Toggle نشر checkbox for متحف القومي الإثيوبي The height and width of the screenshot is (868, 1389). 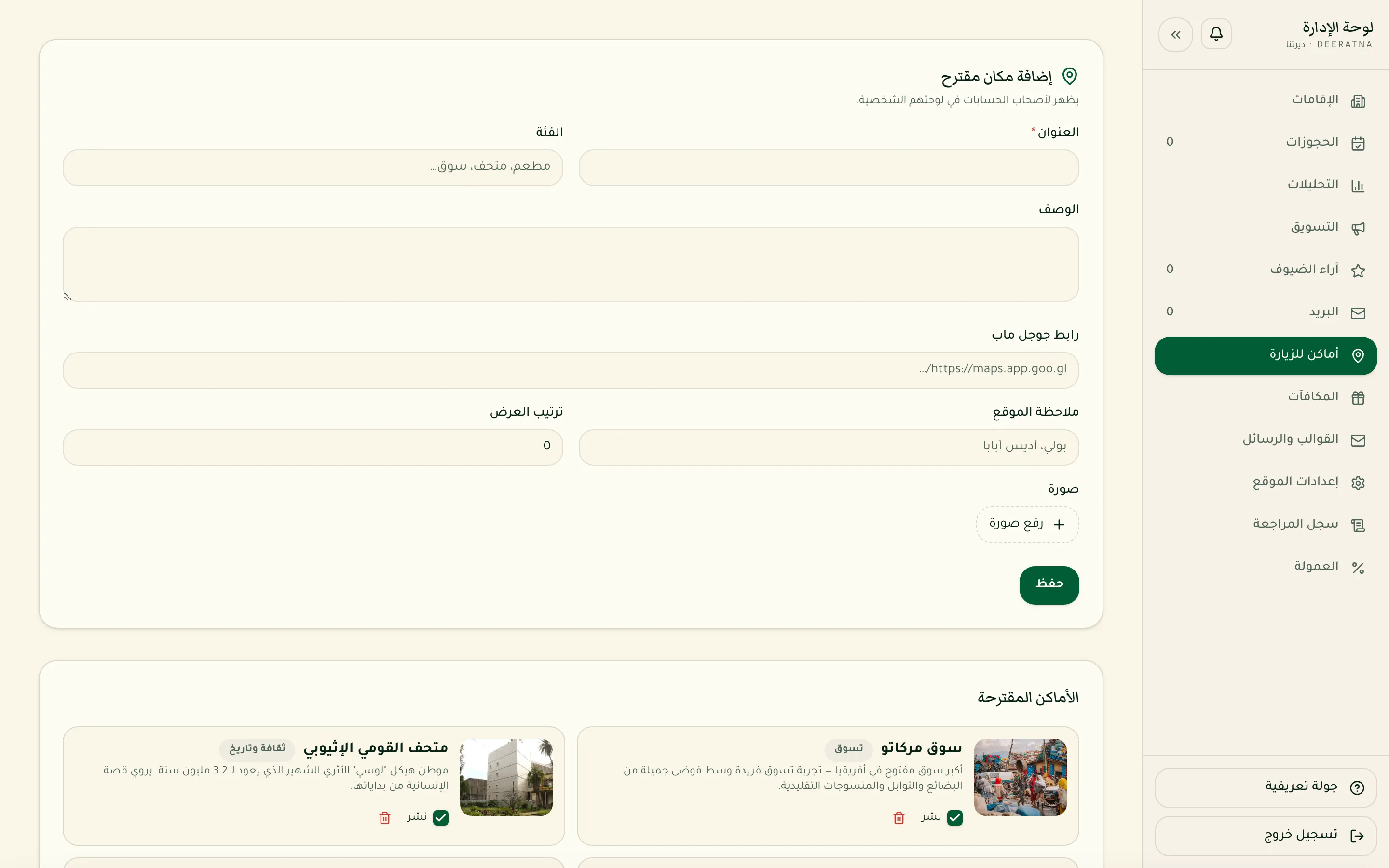[440, 817]
